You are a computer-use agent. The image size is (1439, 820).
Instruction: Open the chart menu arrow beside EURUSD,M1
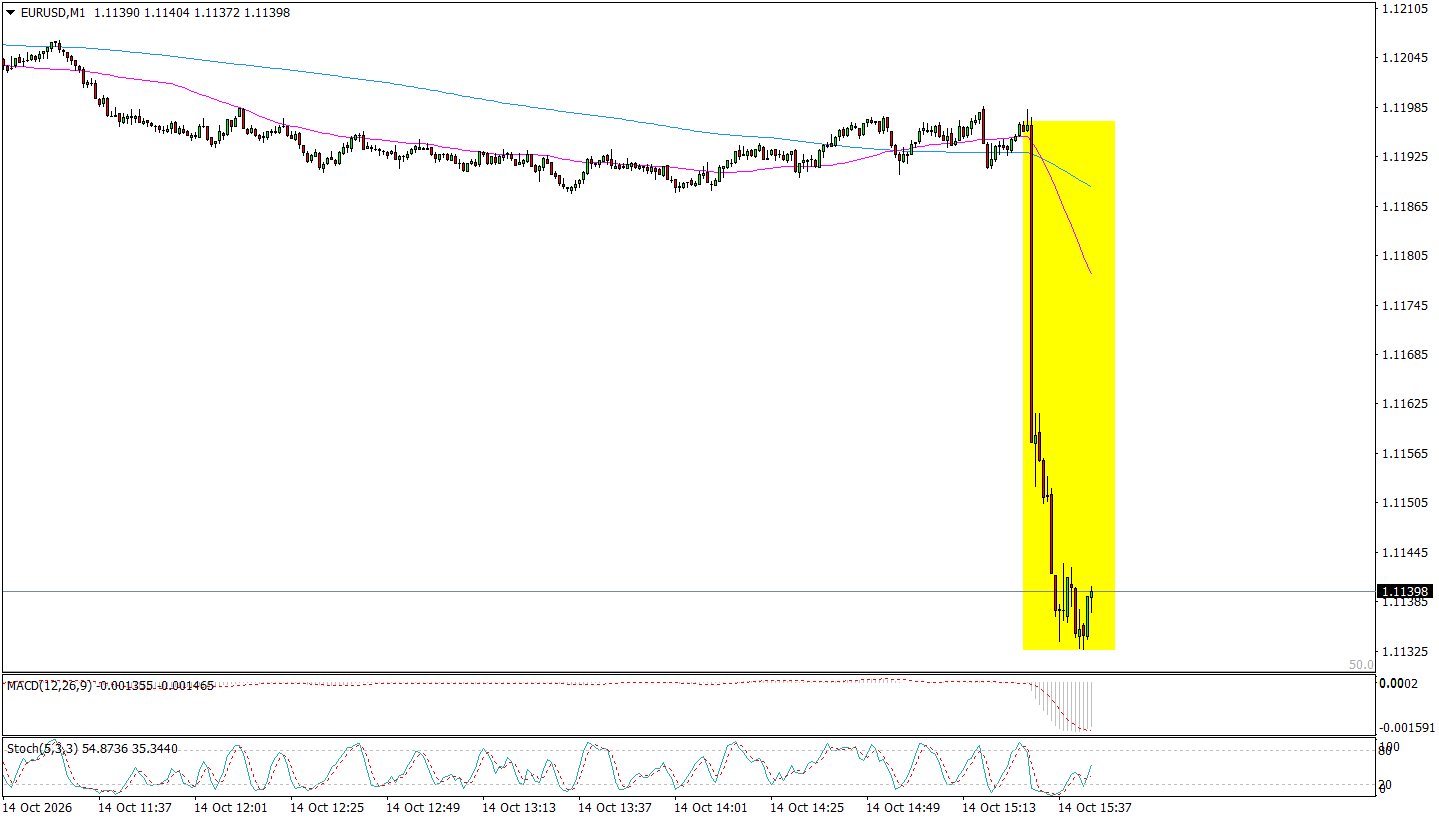[9, 10]
